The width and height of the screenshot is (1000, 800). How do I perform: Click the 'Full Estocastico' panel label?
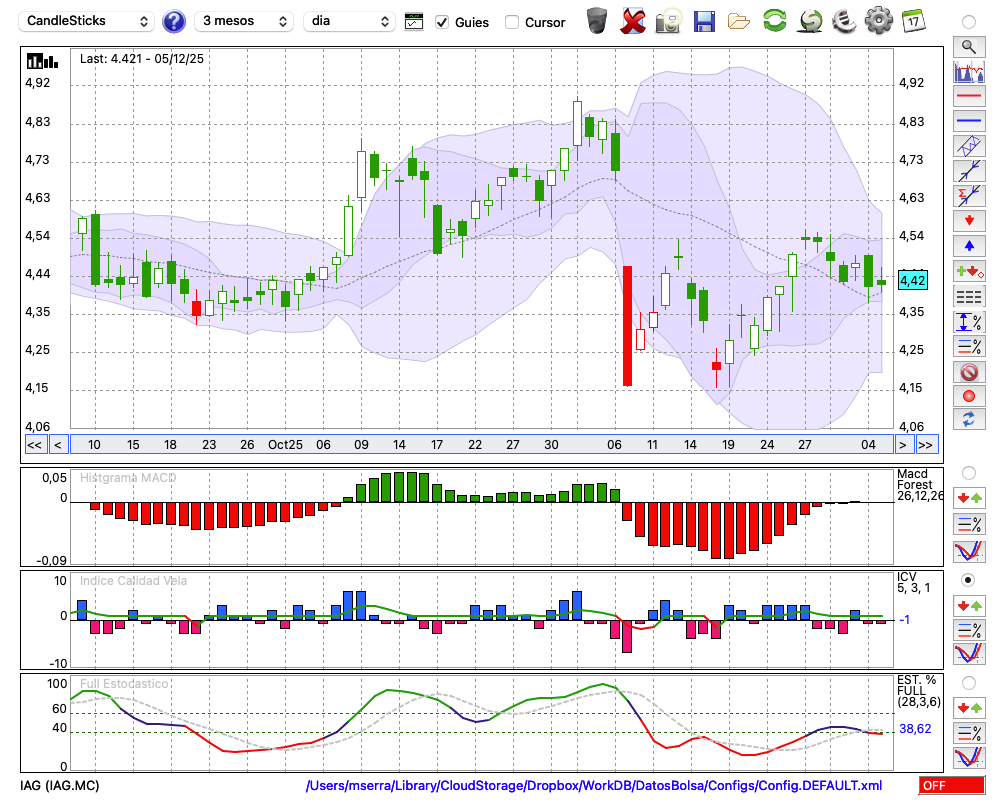coord(124,684)
